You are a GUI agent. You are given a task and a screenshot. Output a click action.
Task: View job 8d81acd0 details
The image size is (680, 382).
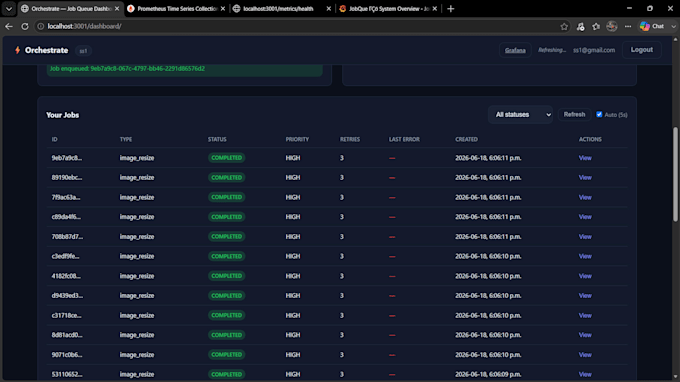[x=585, y=335]
